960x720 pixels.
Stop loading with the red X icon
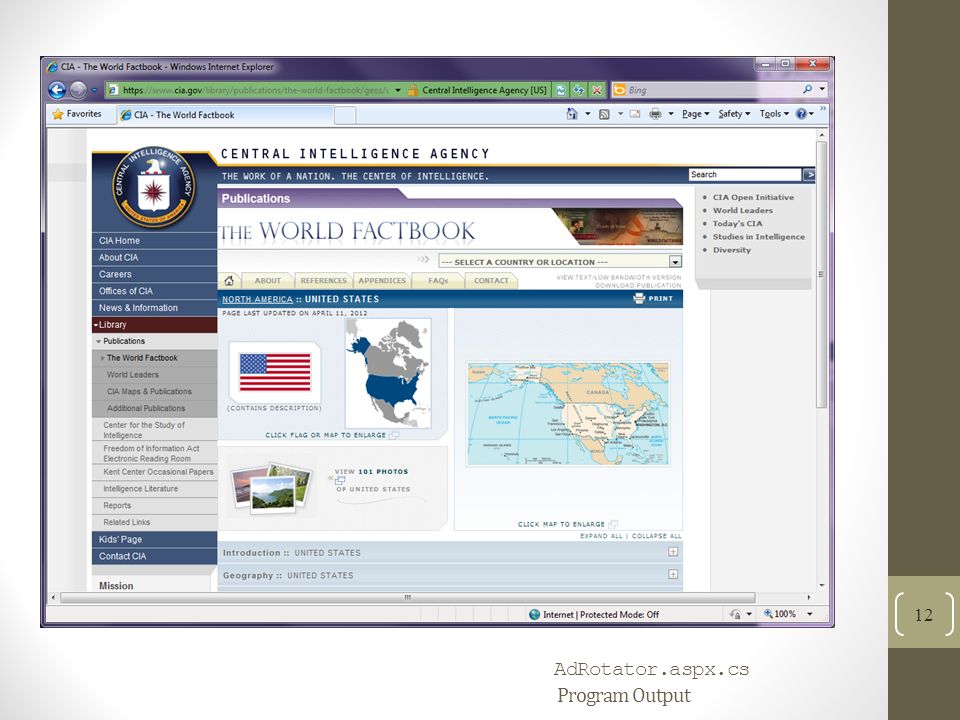coord(597,90)
